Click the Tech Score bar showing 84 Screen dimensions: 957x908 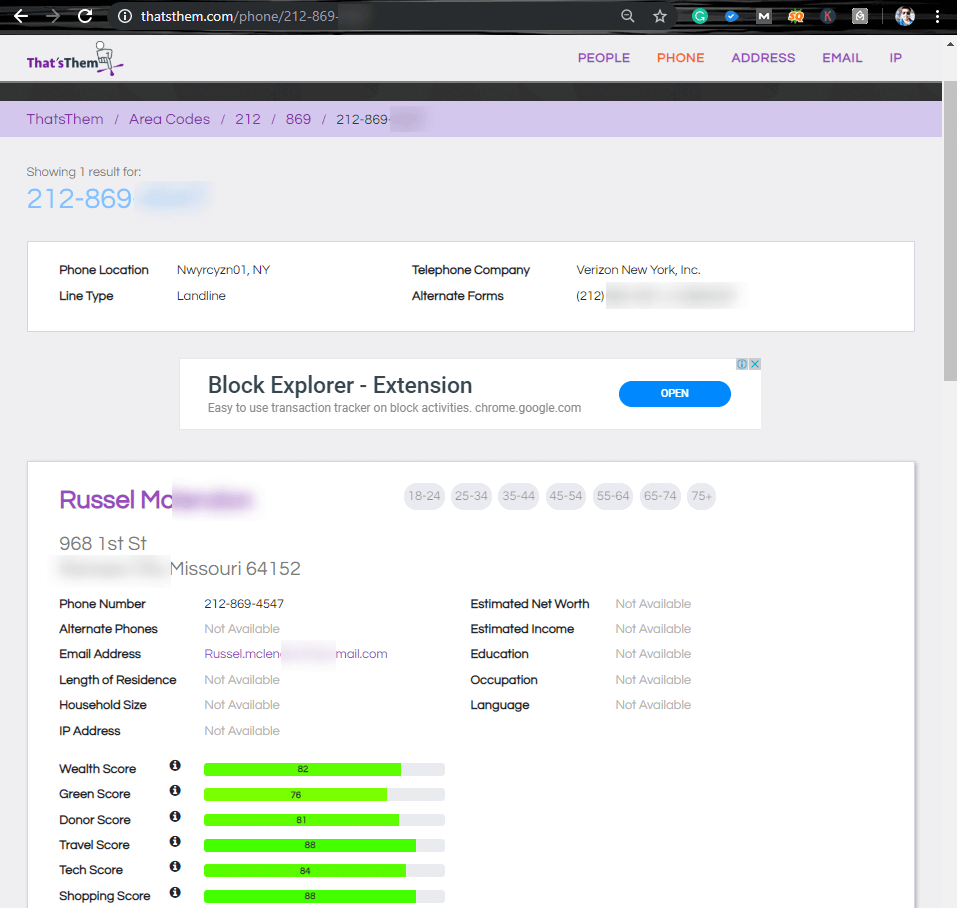[324, 871]
